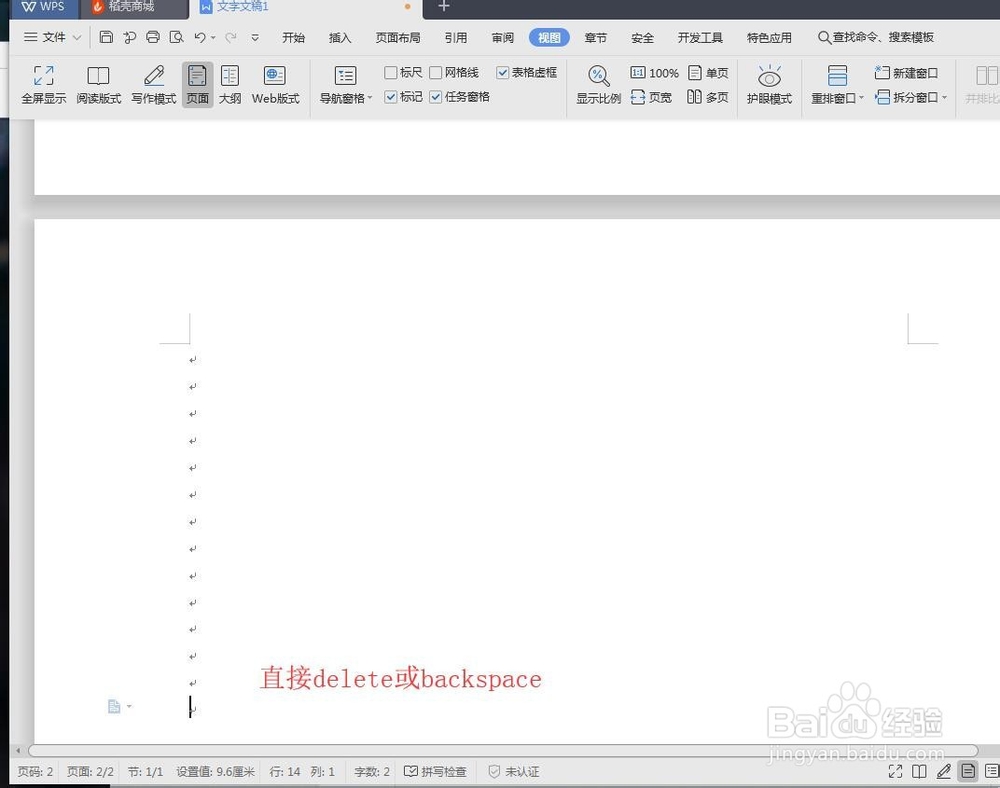The height and width of the screenshot is (788, 1000).
Task: Activate writing mode (写作模式)
Action: tap(154, 84)
